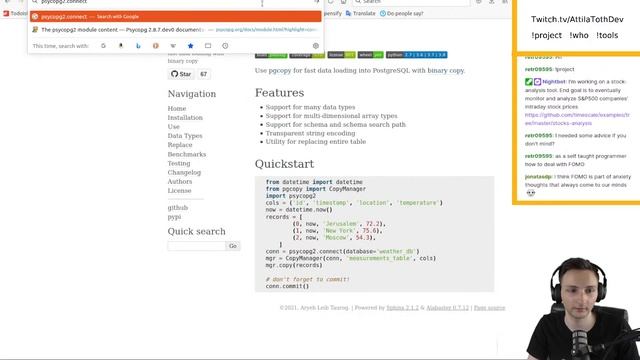Screen dimensions: 640x360
Task: Click the build status badge
Action: (x=271, y=55)
